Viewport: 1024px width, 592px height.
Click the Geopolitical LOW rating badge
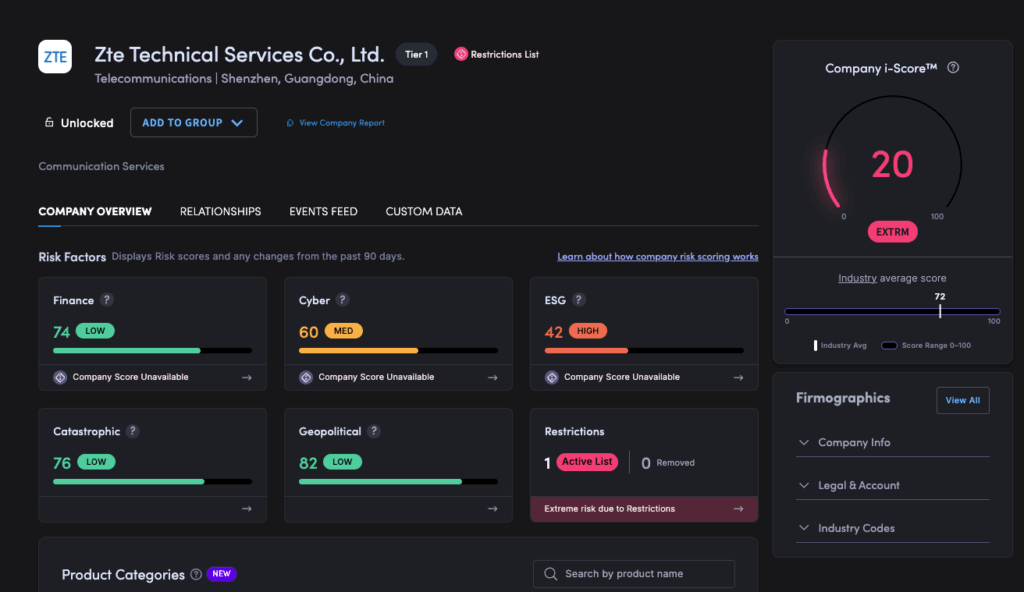(x=342, y=462)
